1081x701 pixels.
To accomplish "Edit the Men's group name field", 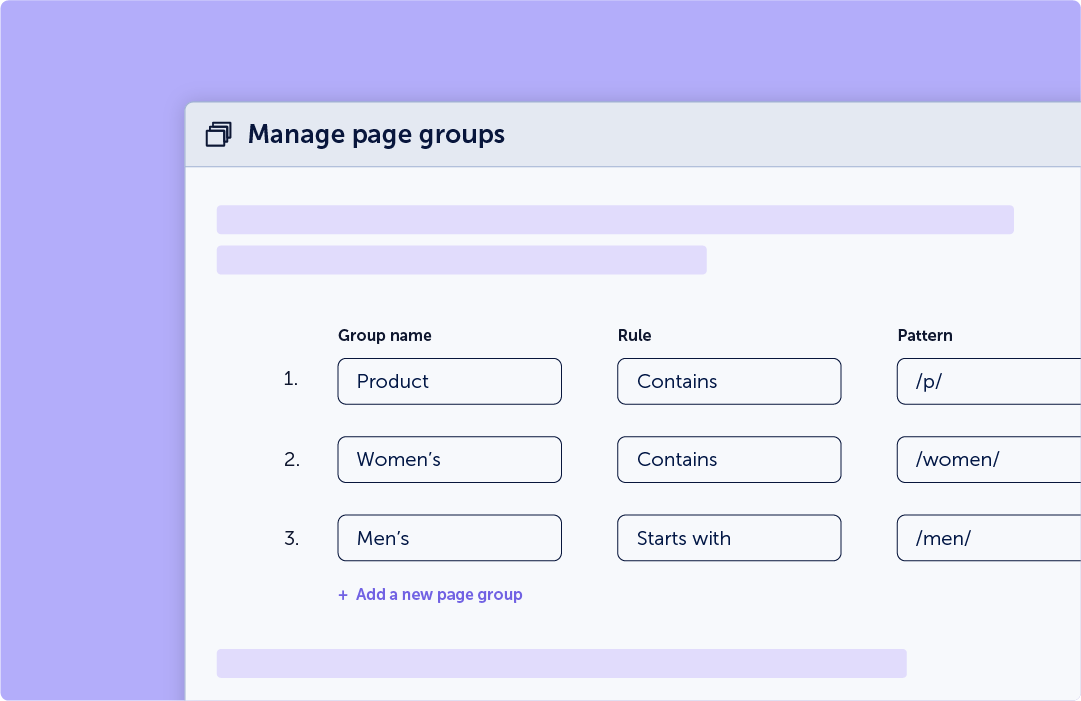I will (449, 538).
